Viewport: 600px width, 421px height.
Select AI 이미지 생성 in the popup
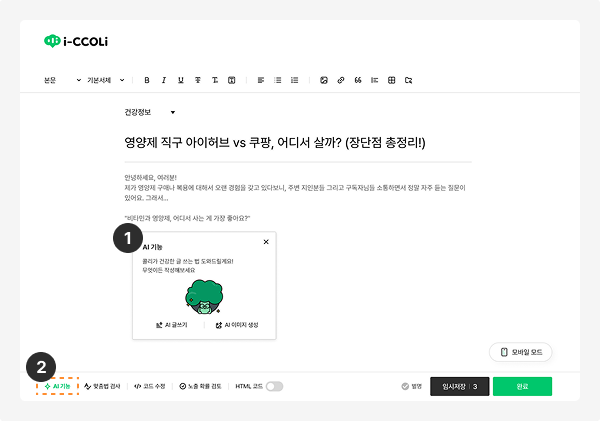point(237,325)
